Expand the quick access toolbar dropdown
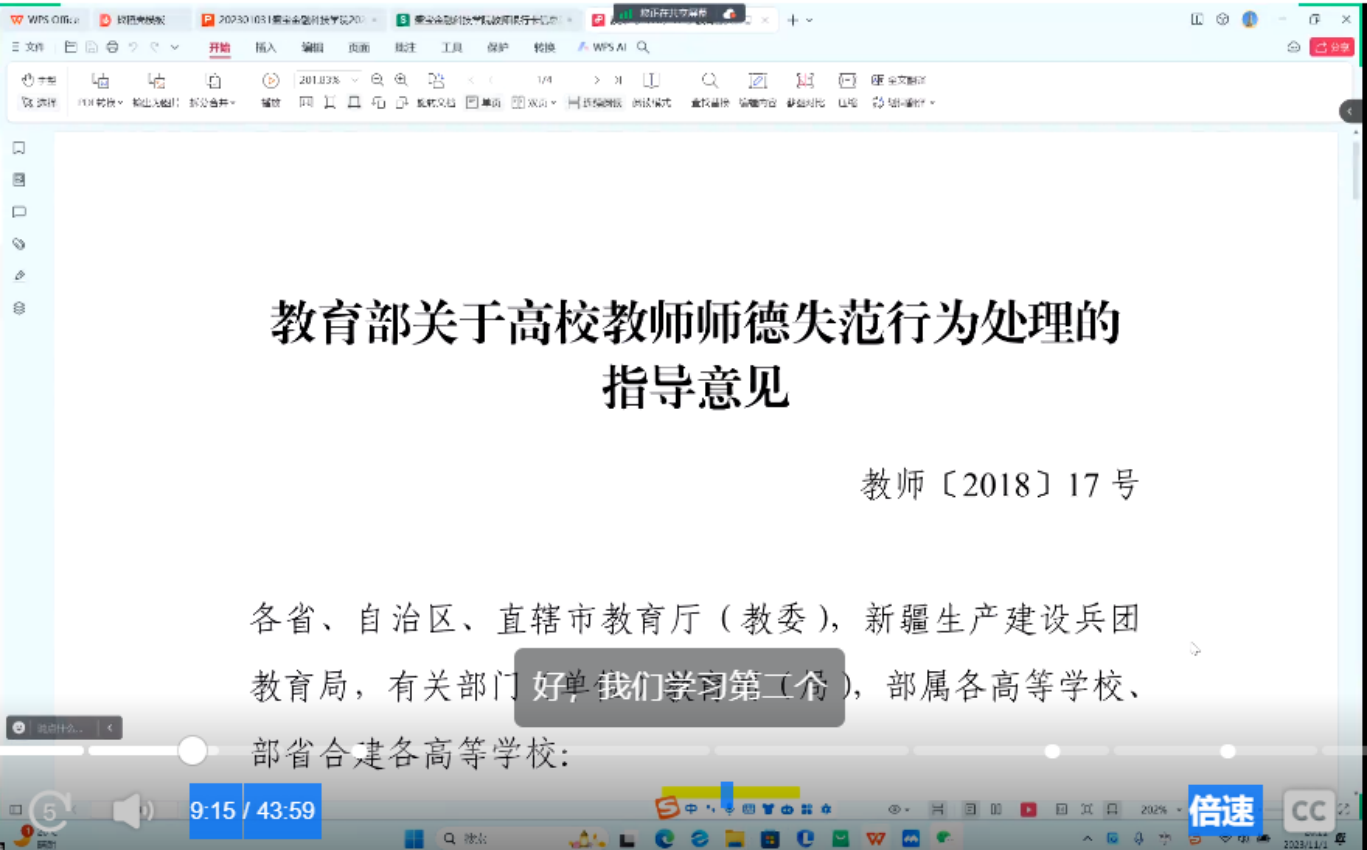Image resolution: width=1367 pixels, height=850 pixels. pos(175,47)
